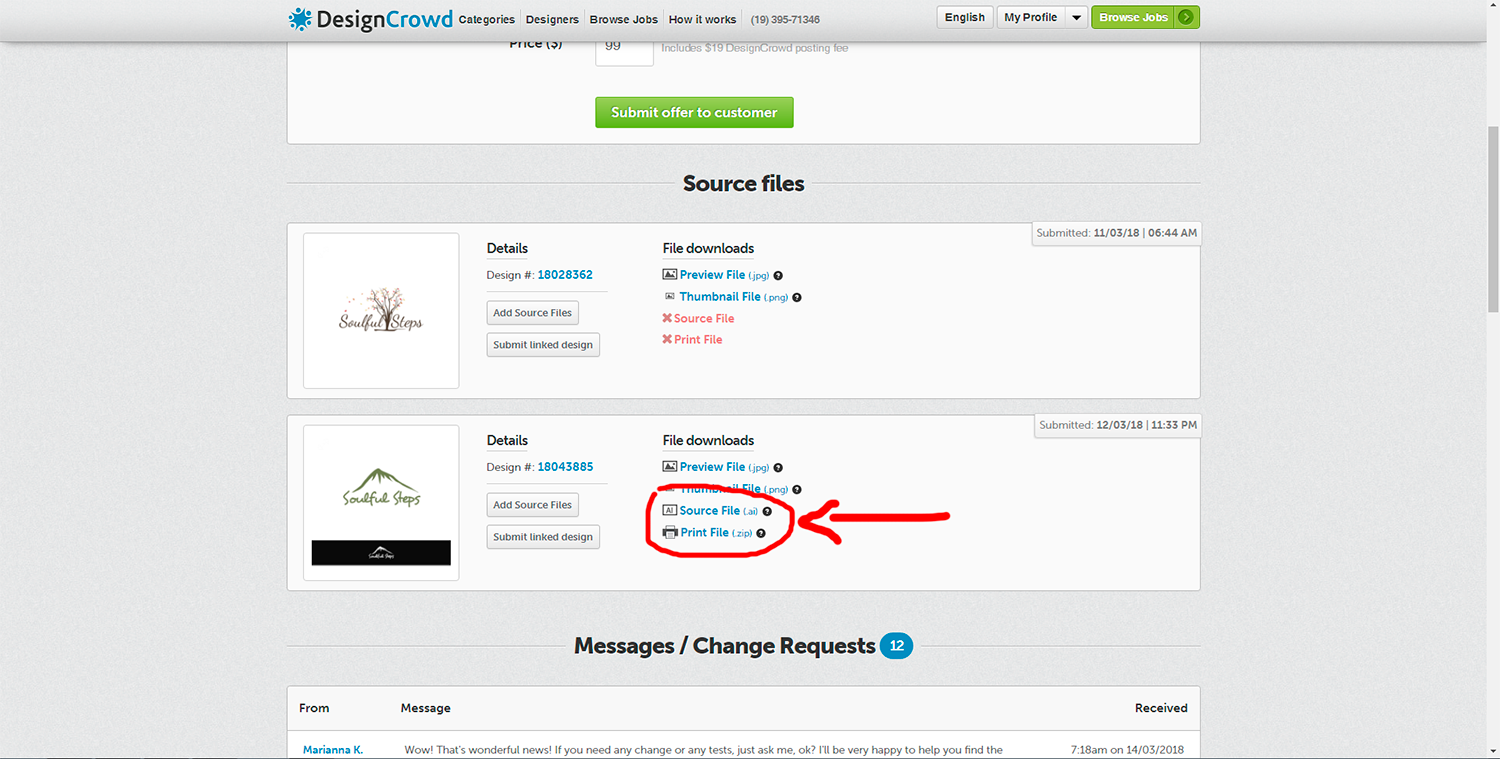
Task: Click 'Includes $19 DesignCrowd posting fee' note
Action: [x=754, y=48]
